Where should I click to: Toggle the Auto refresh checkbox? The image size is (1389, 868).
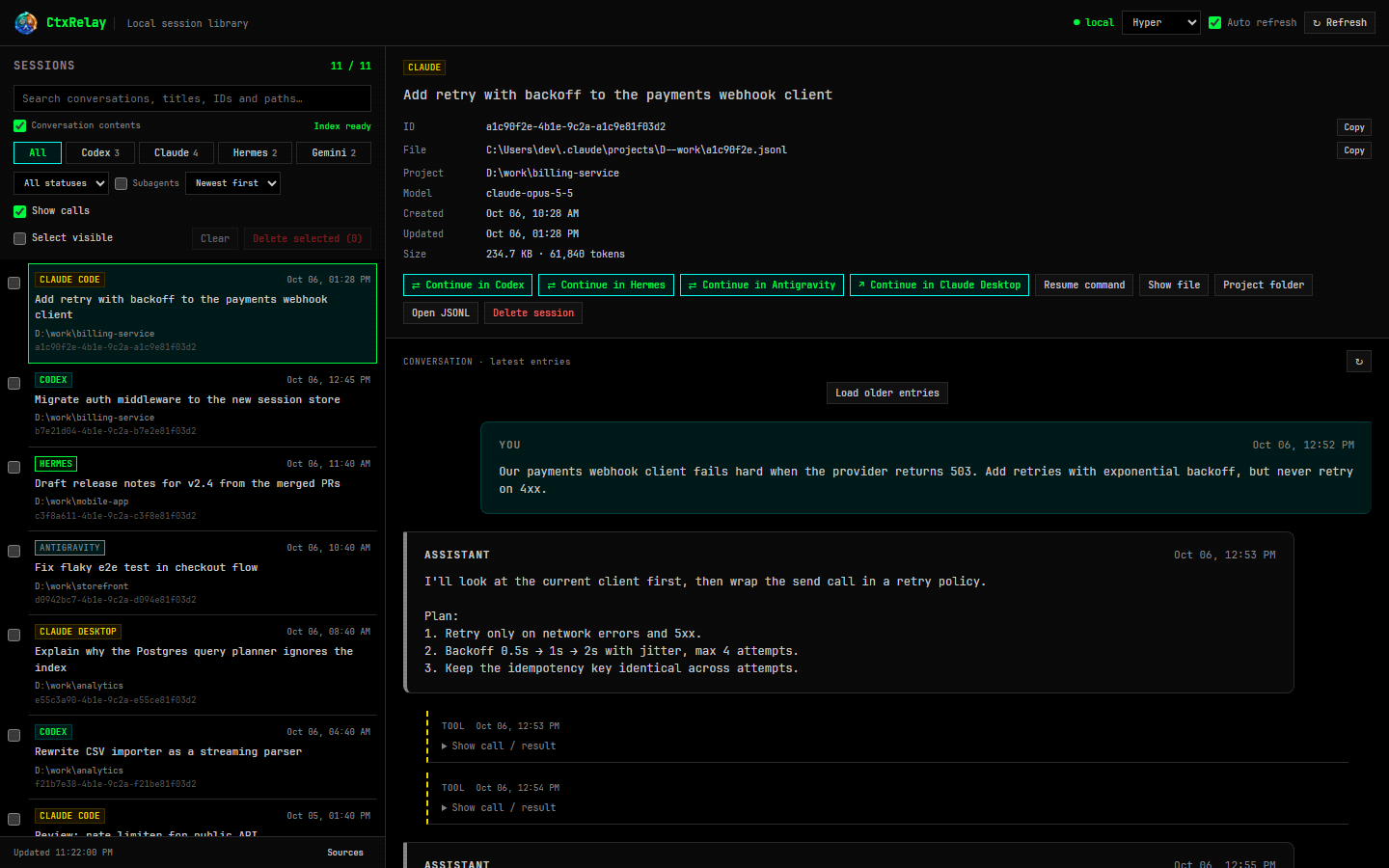[1215, 22]
